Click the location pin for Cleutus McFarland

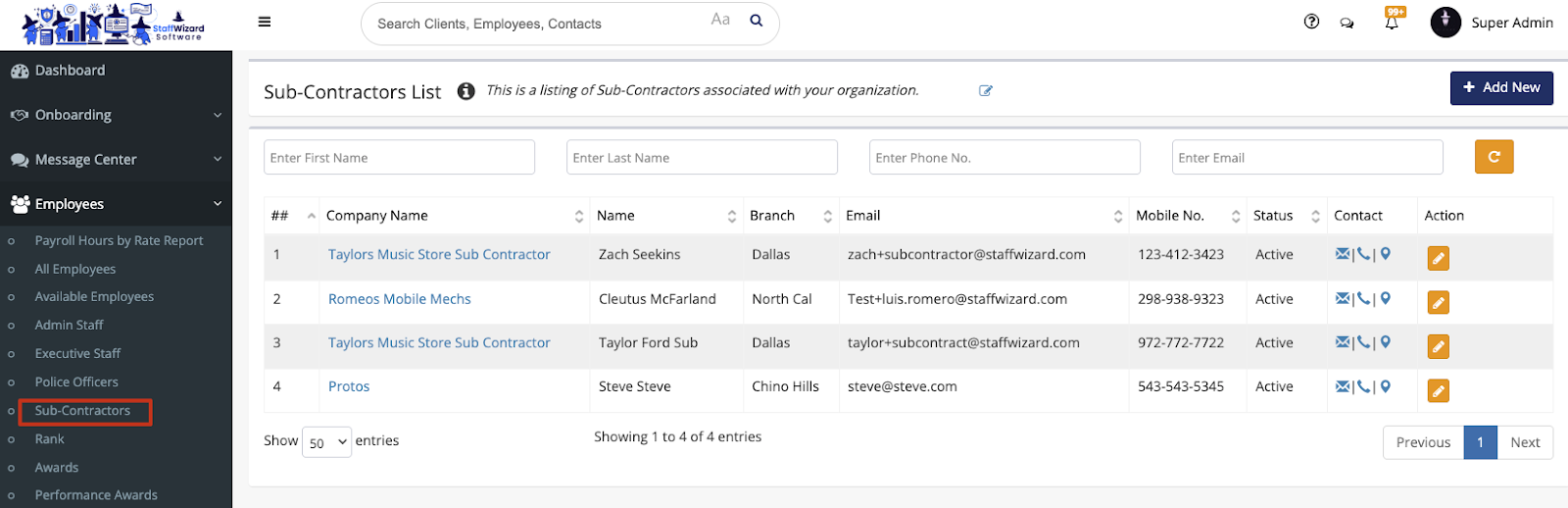pyautogui.click(x=1386, y=298)
